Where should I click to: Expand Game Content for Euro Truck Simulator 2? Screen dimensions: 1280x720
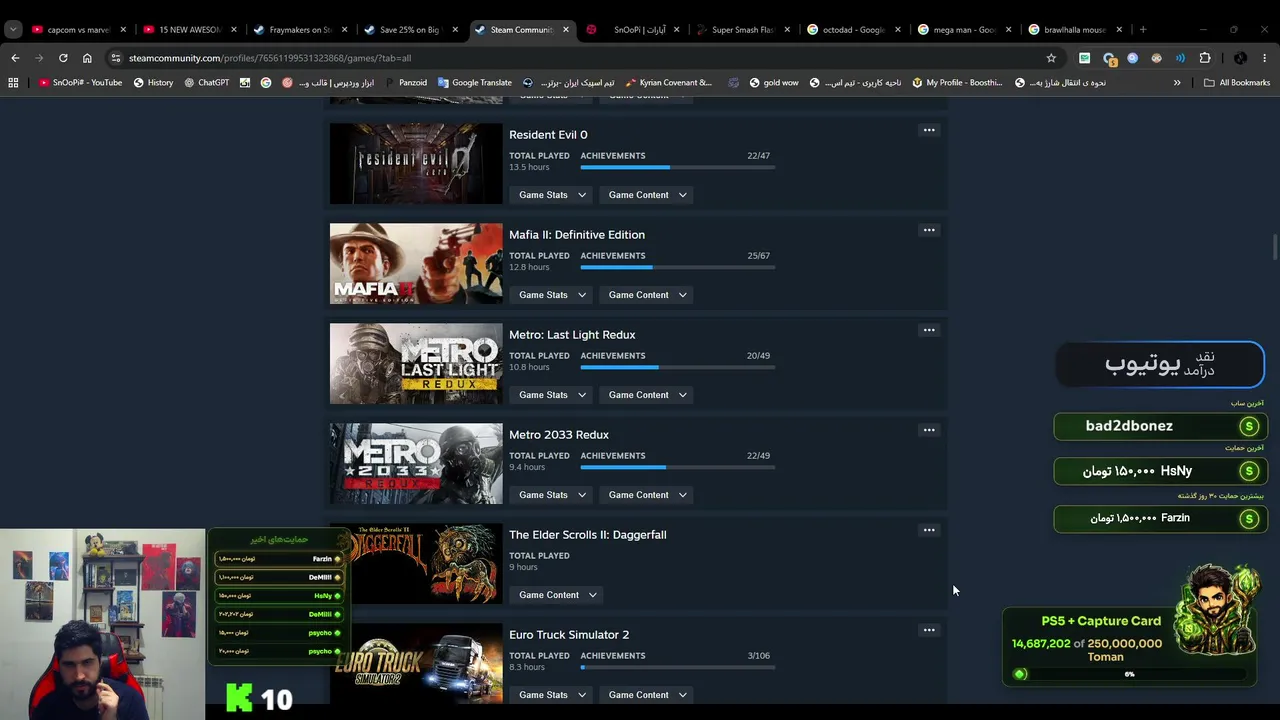(x=647, y=695)
